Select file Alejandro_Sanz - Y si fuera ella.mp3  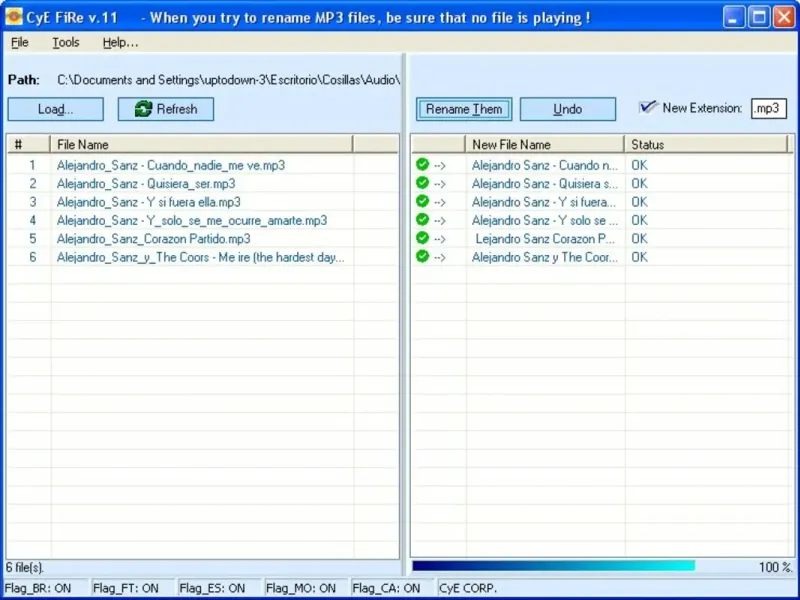tap(148, 202)
